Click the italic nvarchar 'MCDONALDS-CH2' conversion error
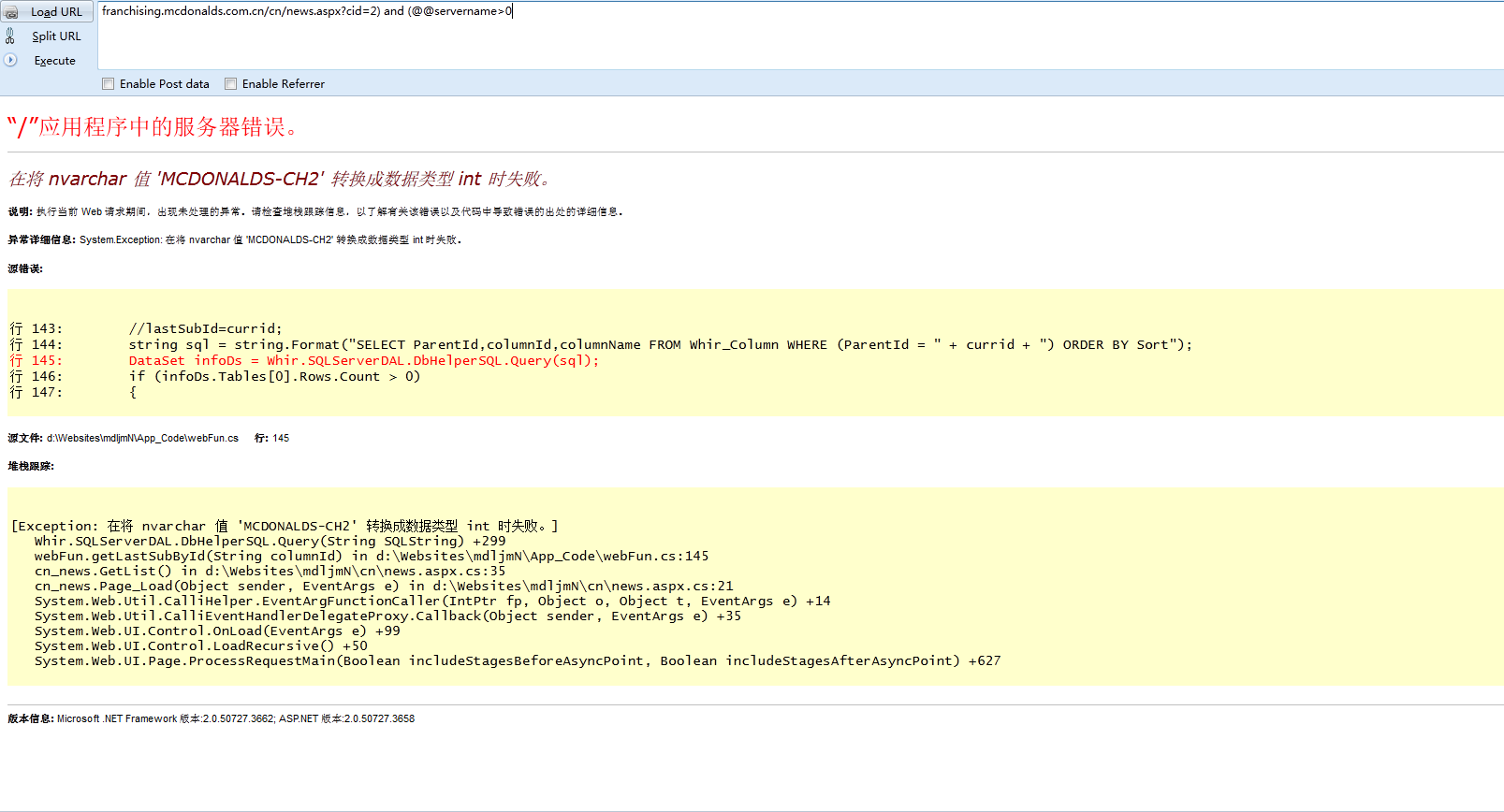The height and width of the screenshot is (812, 1504). (x=280, y=179)
